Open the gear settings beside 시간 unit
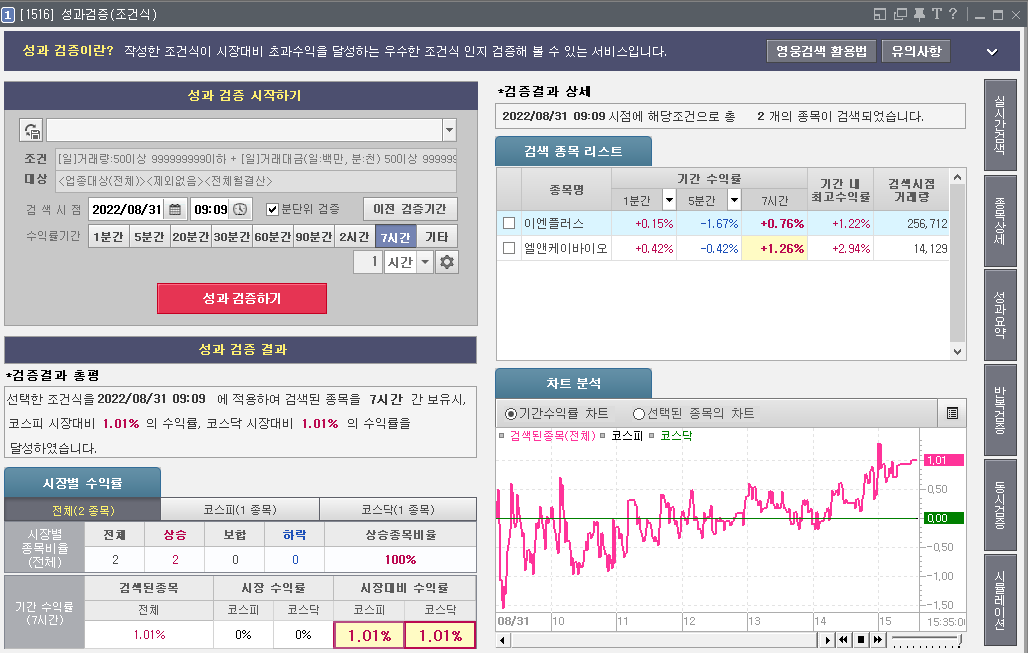 click(447, 262)
